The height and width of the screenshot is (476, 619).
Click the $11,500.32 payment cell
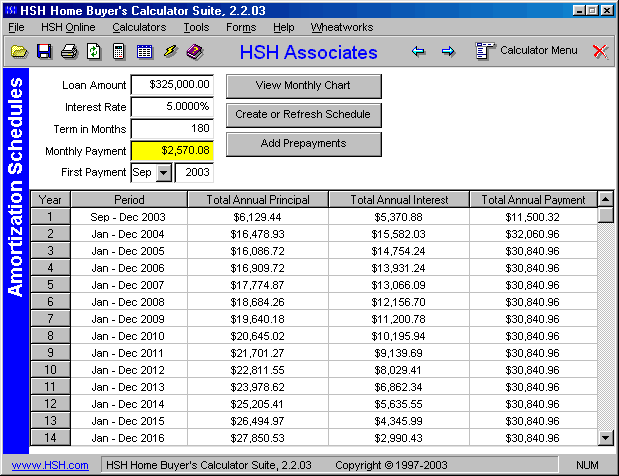point(533,217)
